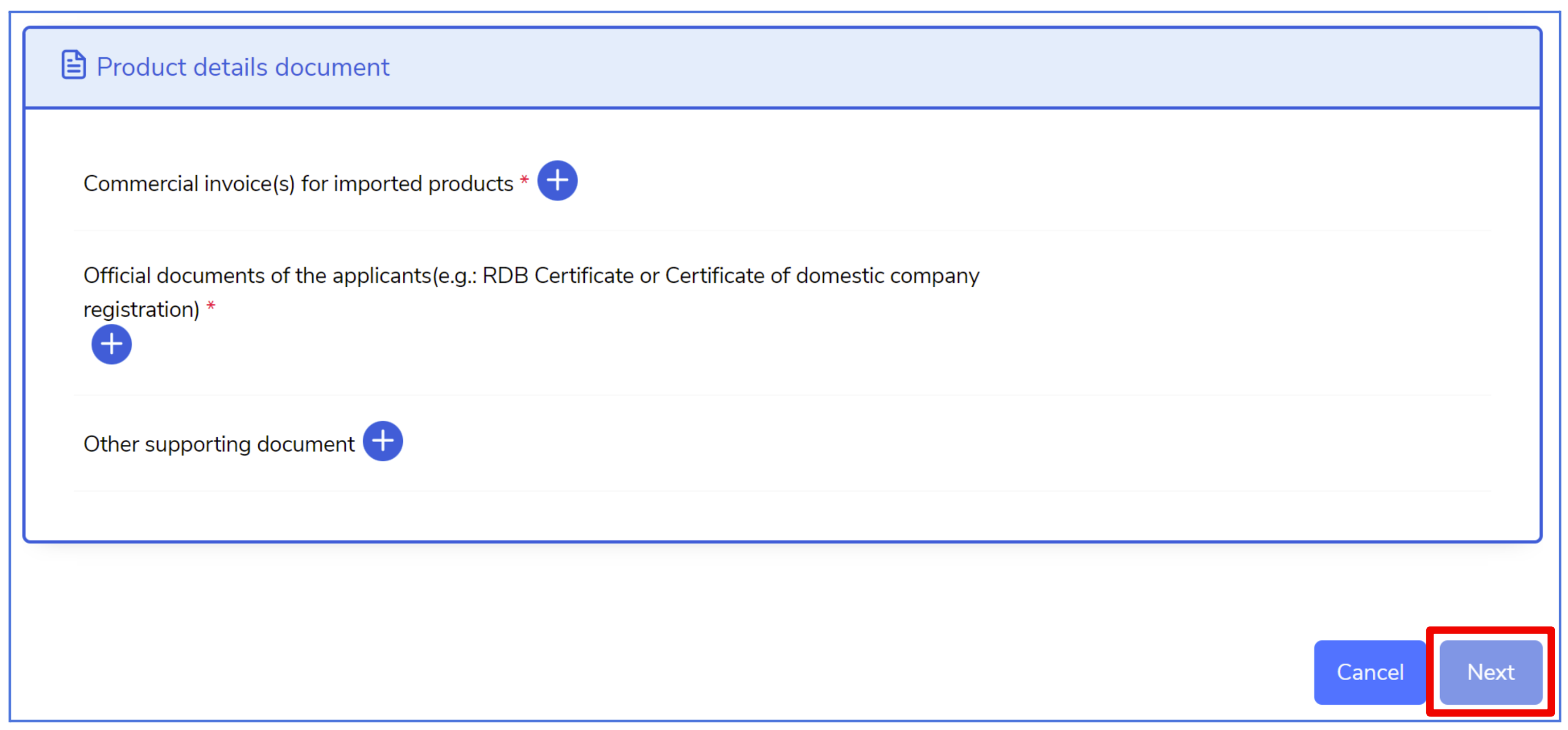Screen dimensions: 1568x730
Task: Click the word 'registration)' on second line
Action: pos(141,310)
